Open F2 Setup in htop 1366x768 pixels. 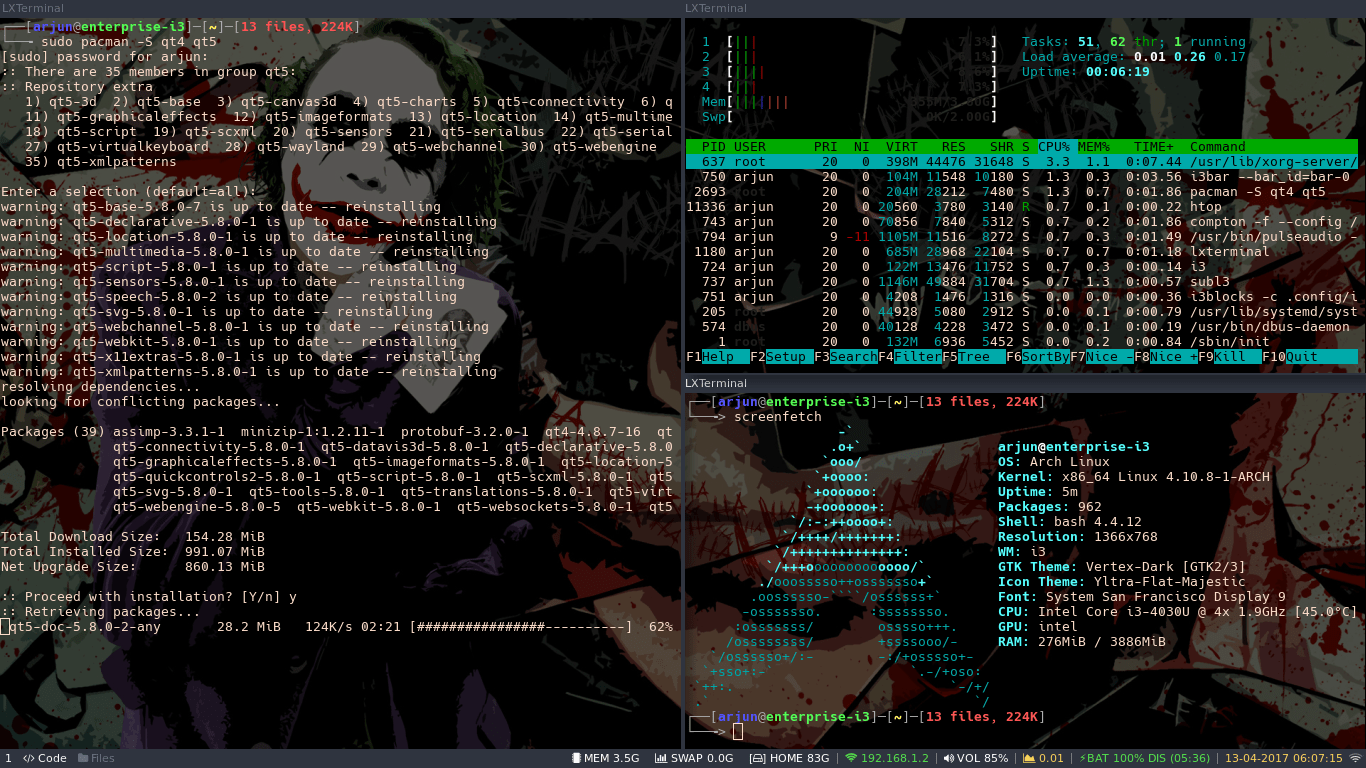(x=780, y=357)
